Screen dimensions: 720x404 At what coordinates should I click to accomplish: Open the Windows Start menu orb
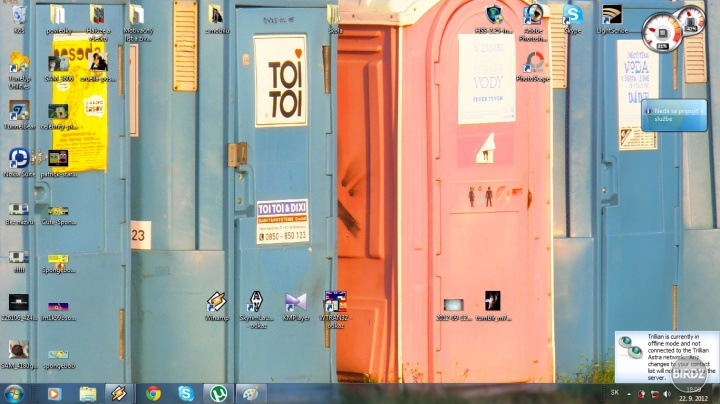click(x=14, y=394)
